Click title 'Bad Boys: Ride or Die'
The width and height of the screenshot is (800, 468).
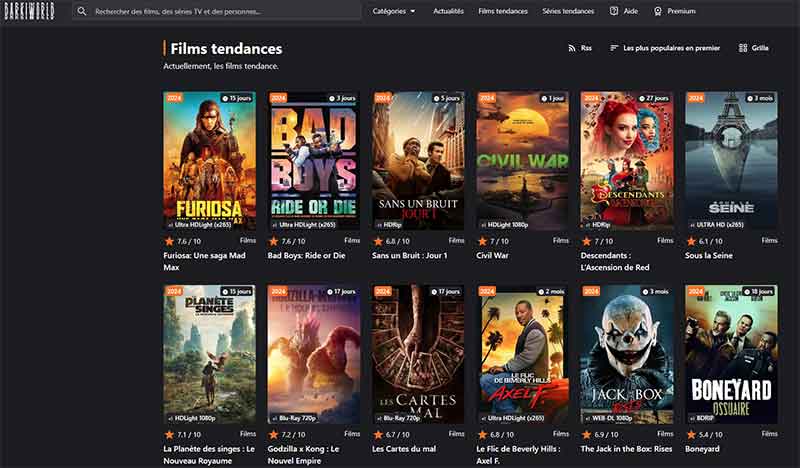tap(306, 255)
